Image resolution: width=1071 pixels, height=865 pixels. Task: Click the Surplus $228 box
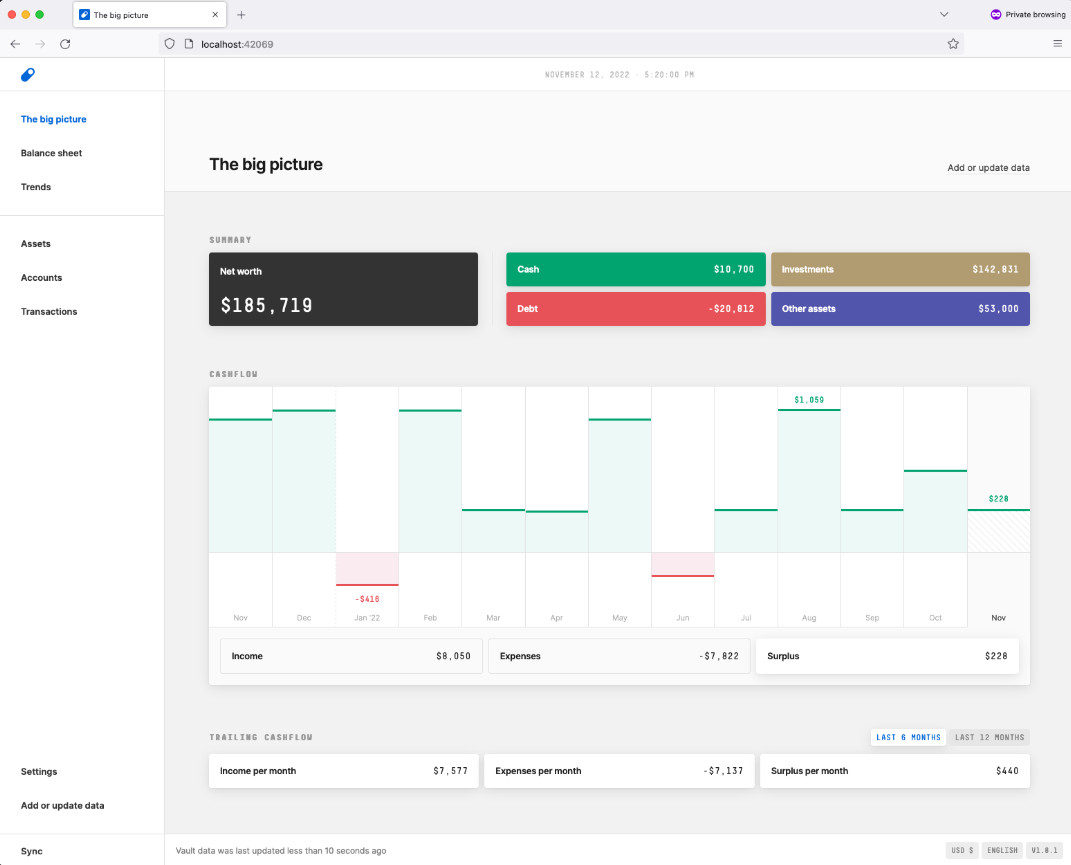click(887, 656)
